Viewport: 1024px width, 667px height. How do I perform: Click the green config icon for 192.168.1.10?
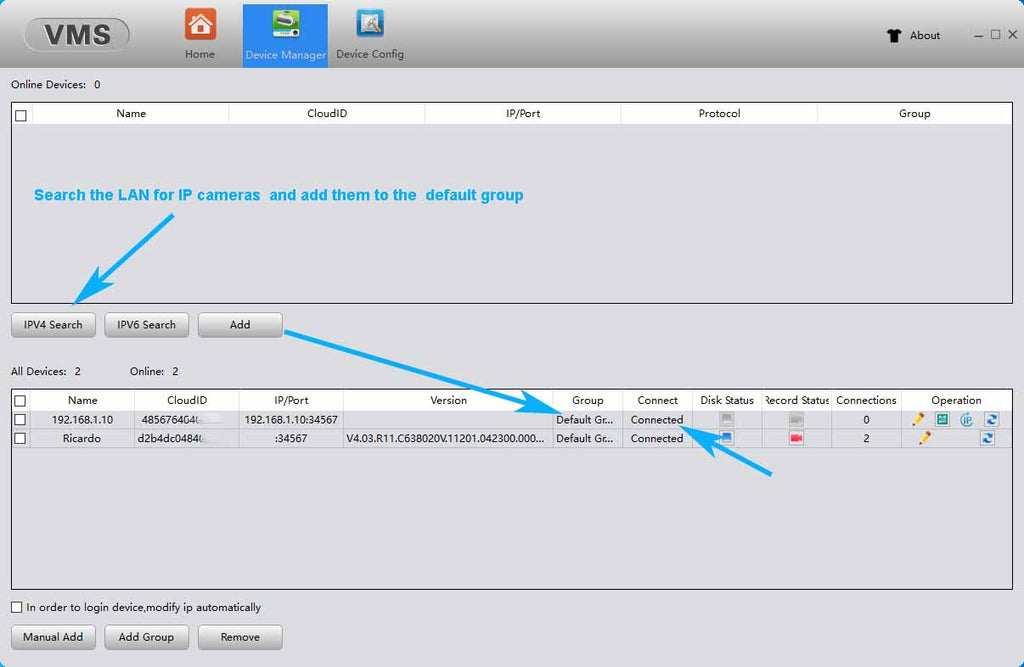(942, 420)
